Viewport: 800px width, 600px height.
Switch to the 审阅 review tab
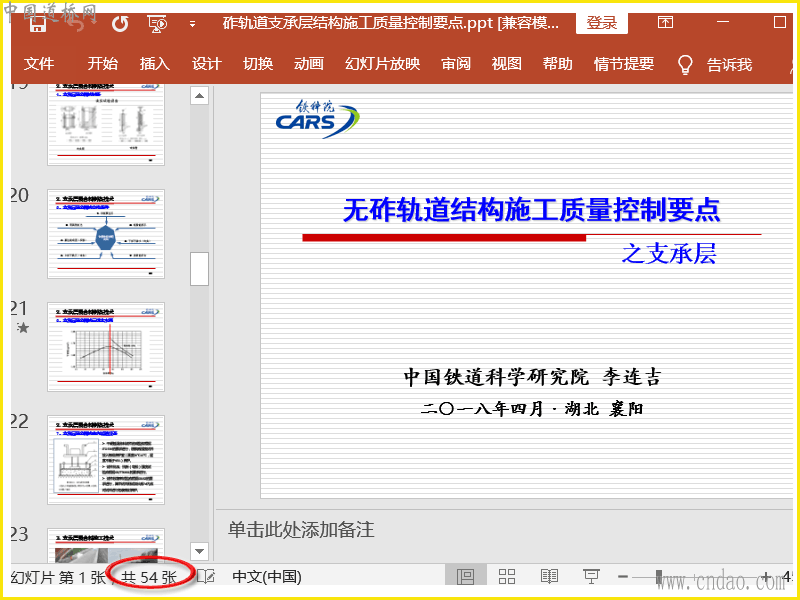(x=456, y=64)
